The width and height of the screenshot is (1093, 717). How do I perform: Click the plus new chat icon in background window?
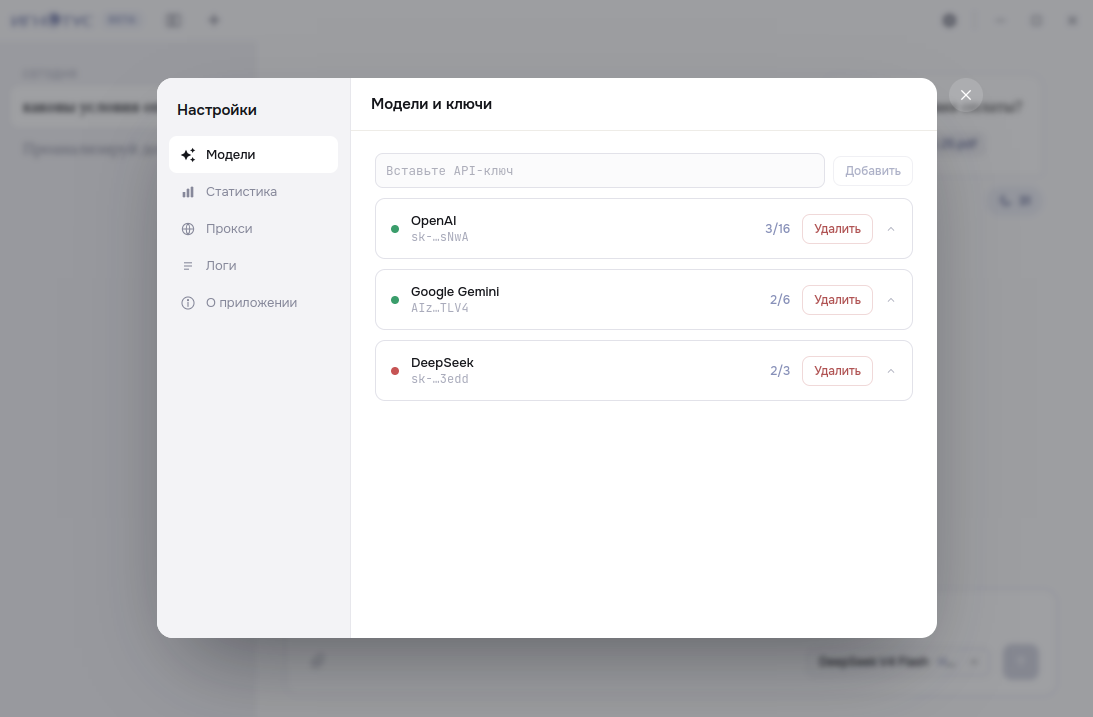coord(214,20)
